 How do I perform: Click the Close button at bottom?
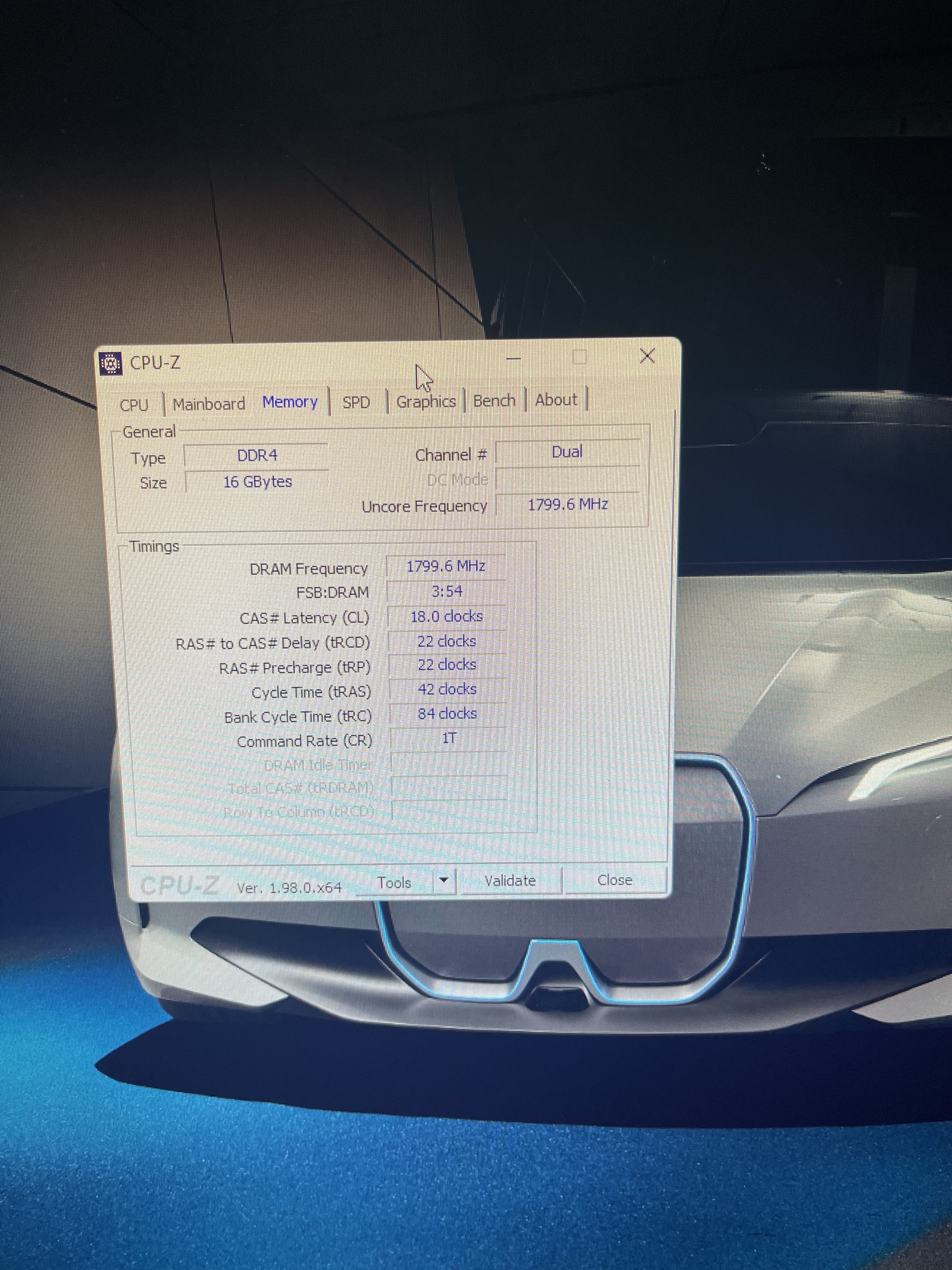coord(615,880)
